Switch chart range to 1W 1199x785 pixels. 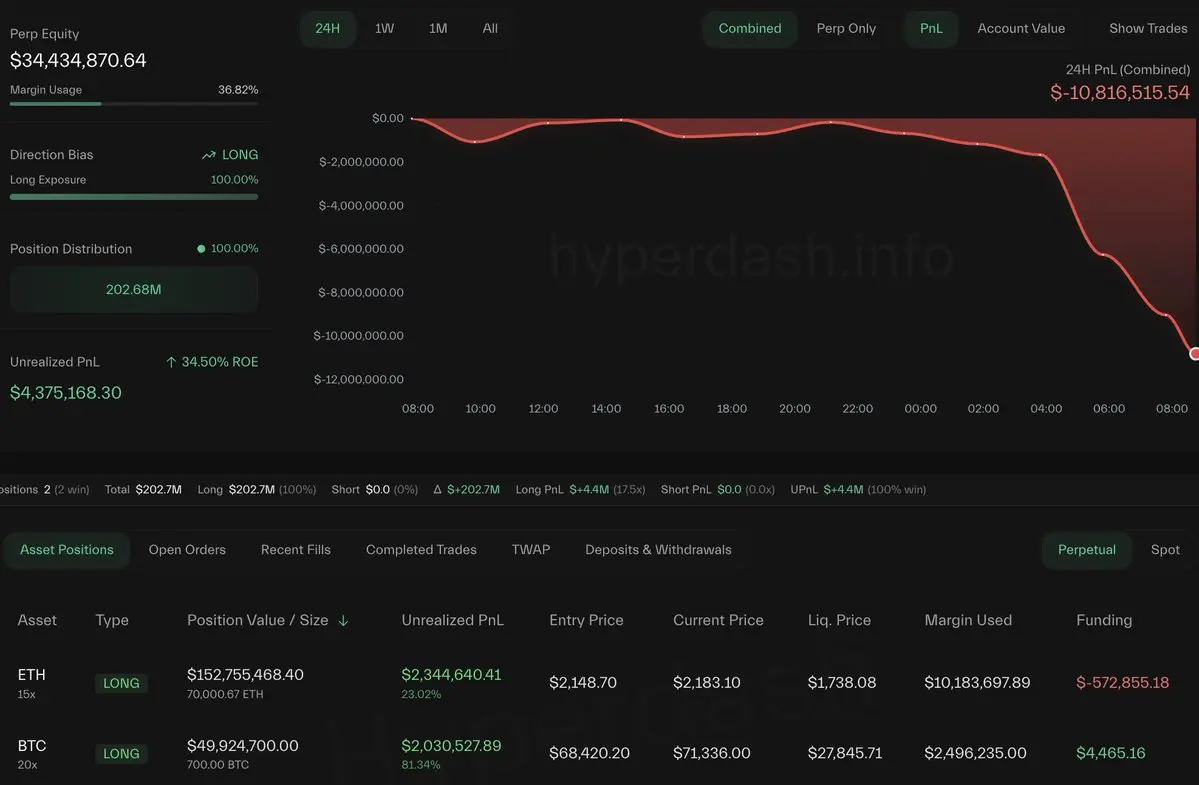[384, 28]
